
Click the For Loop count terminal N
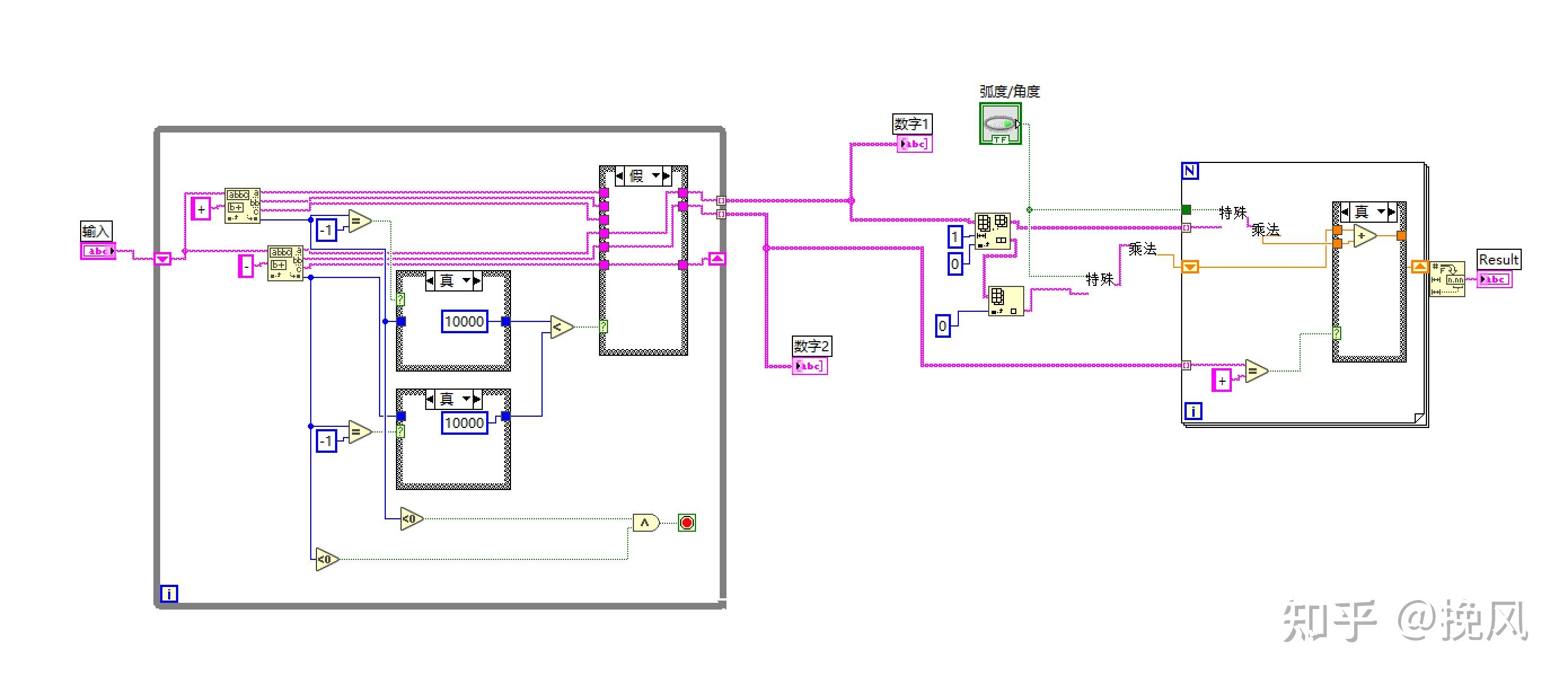coord(1190,171)
